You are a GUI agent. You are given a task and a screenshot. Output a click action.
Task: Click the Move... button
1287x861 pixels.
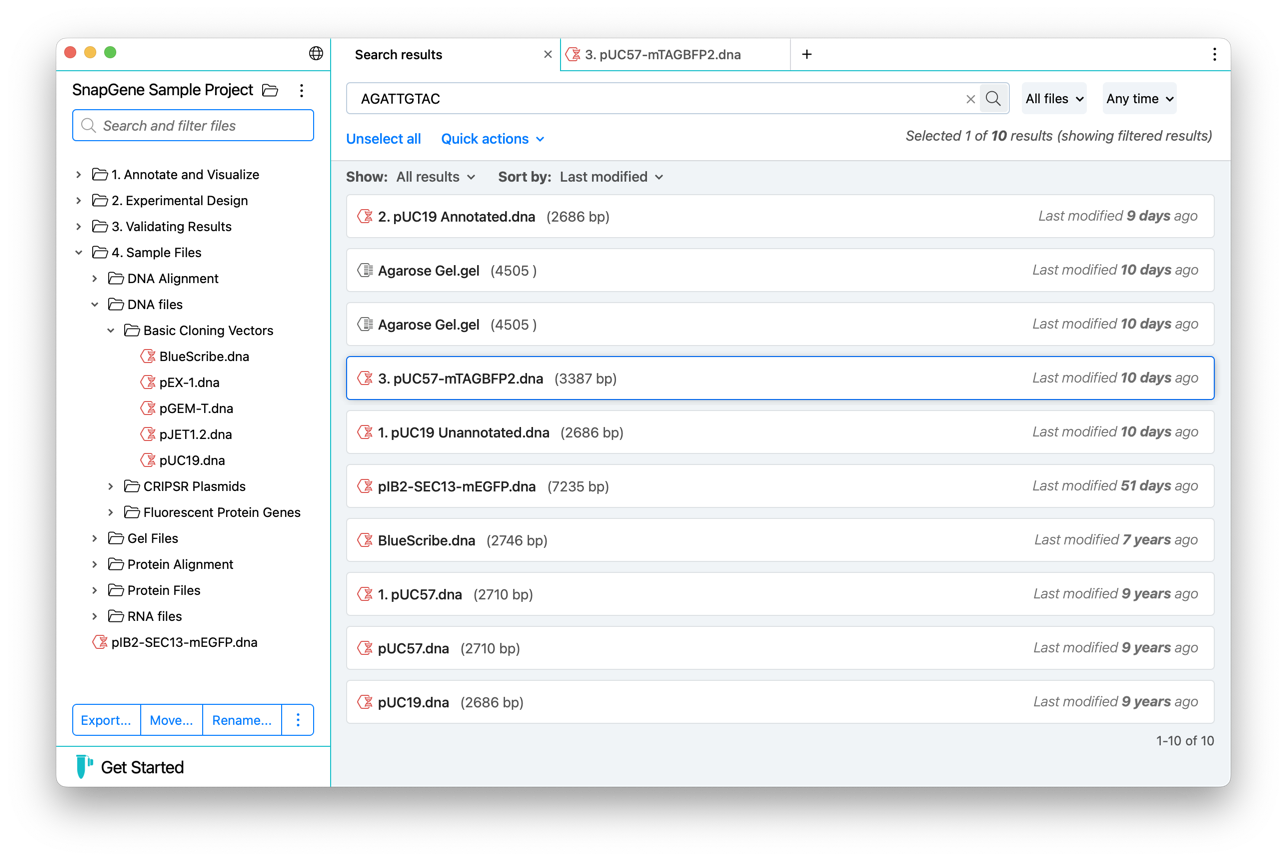171,720
